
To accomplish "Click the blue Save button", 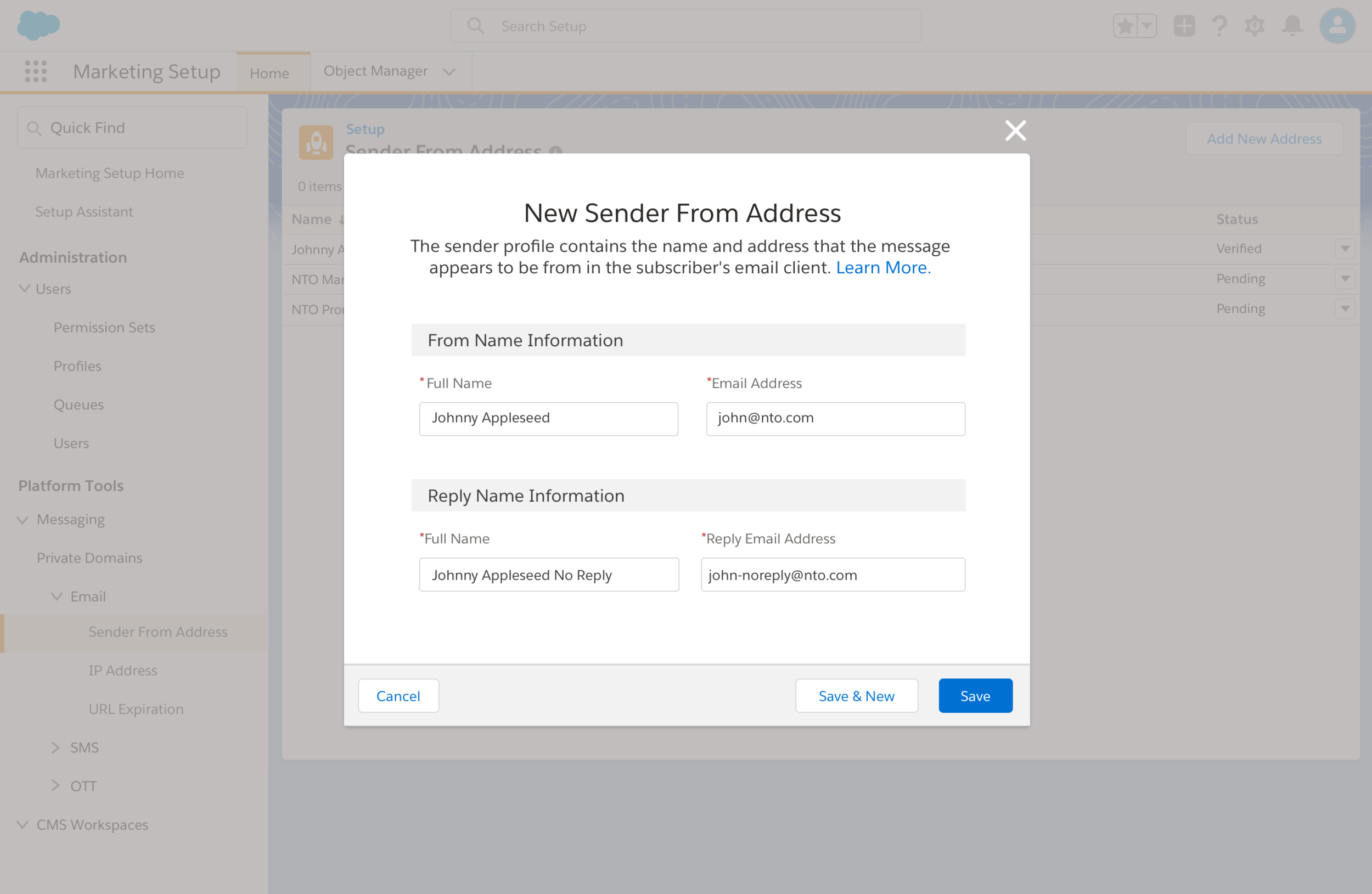I will pyautogui.click(x=975, y=696).
